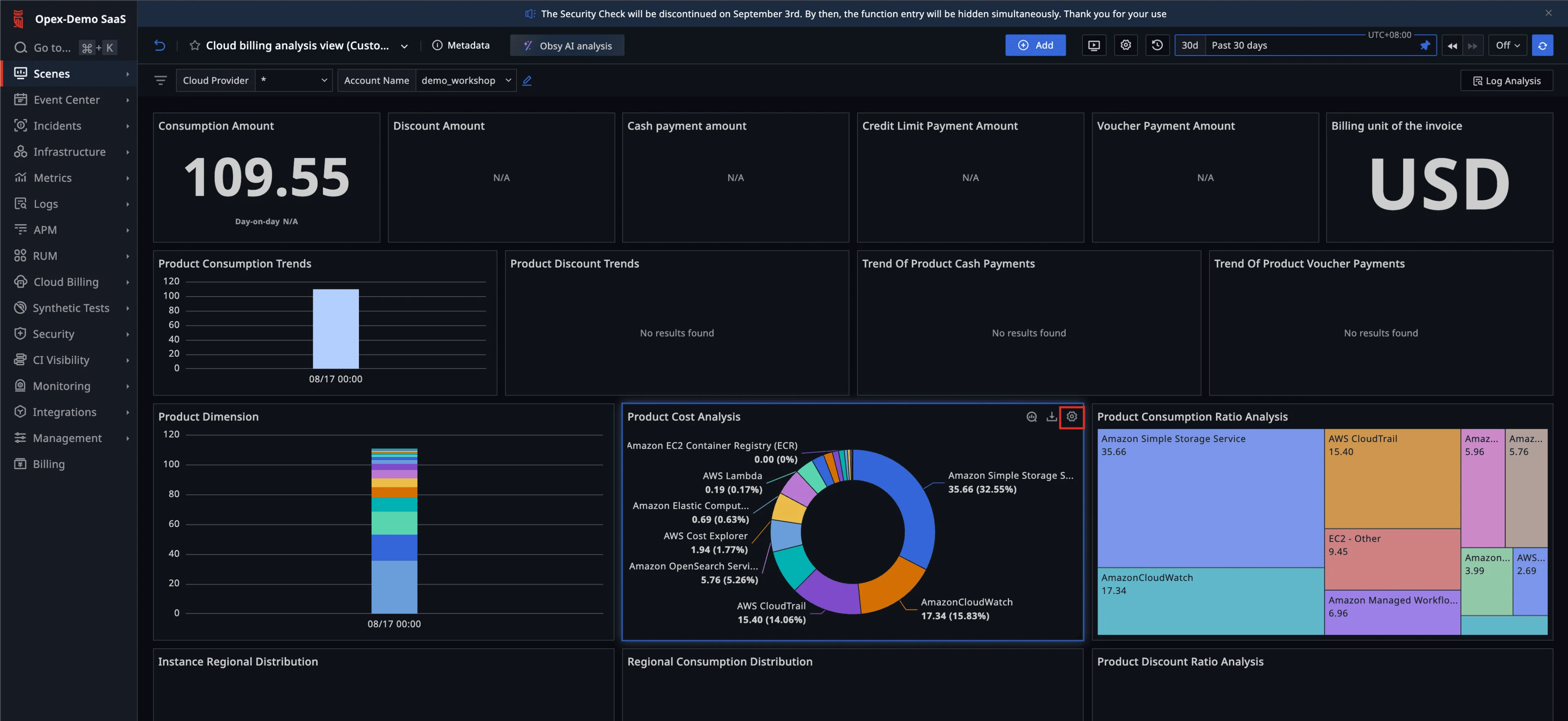Screen dimensions: 1568x721
Task: Click the edit pencil beside view filters
Action: pyautogui.click(x=527, y=80)
